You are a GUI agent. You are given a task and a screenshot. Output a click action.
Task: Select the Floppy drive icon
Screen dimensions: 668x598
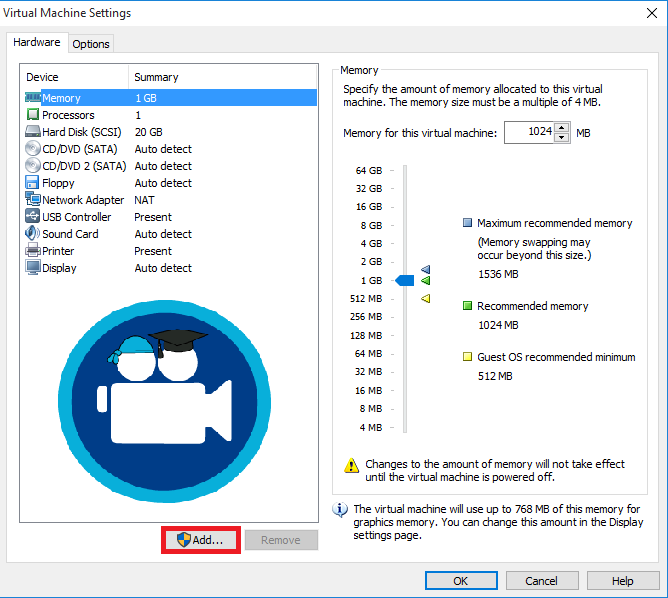tap(32, 183)
